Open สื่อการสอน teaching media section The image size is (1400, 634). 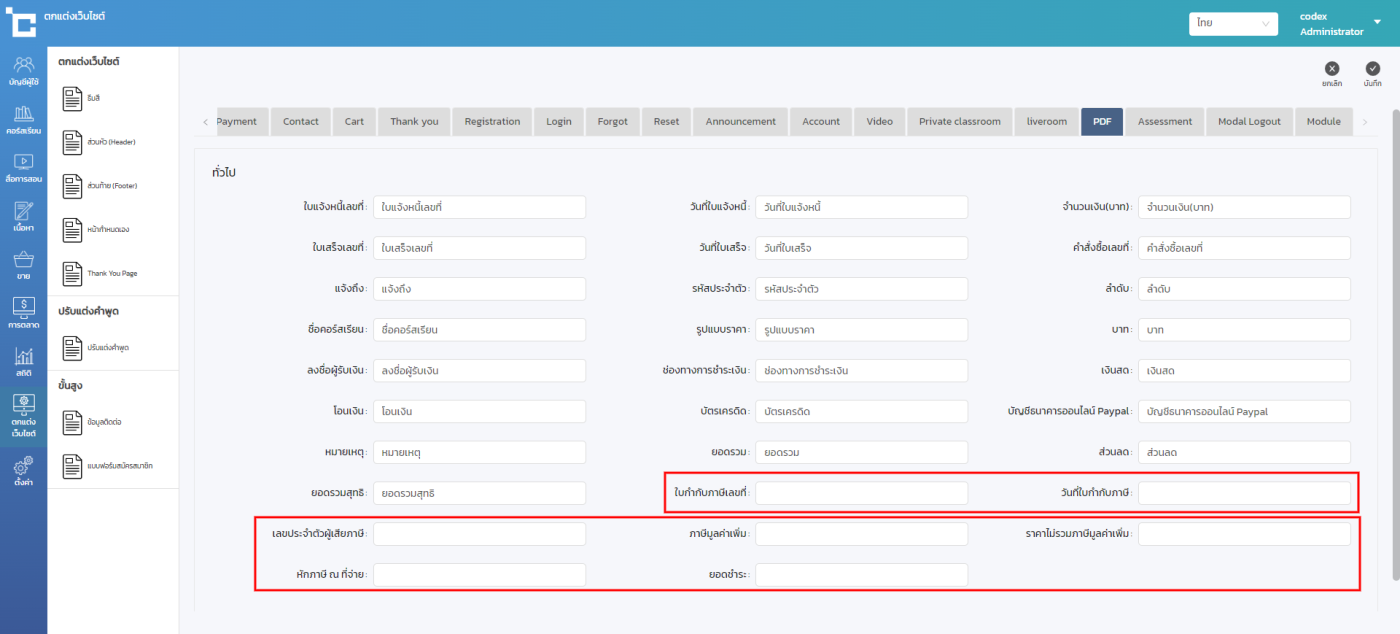(23, 167)
